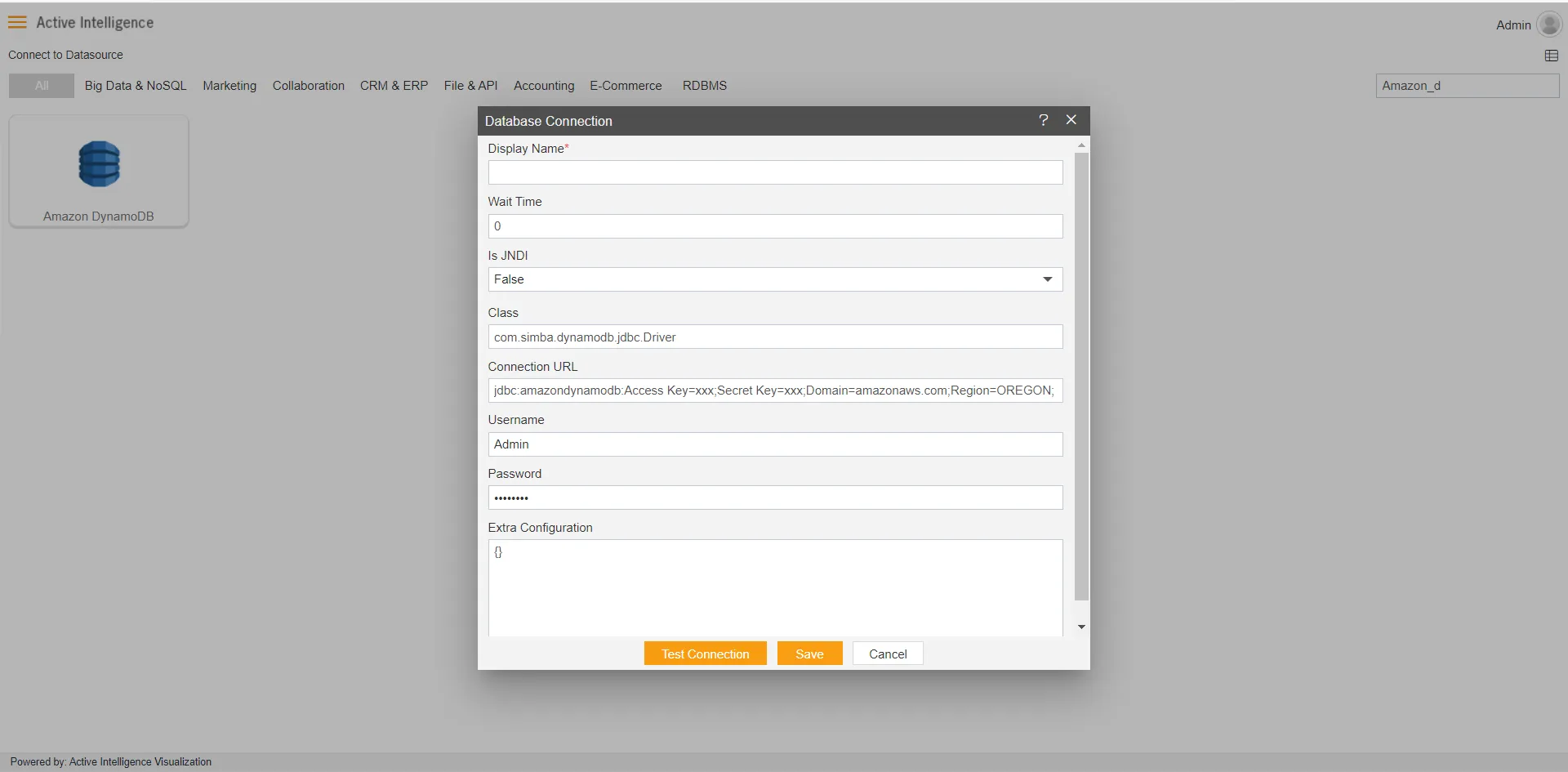Viewport: 1568px width, 772px height.
Task: Switch to the table list view icon
Action: (x=1552, y=56)
